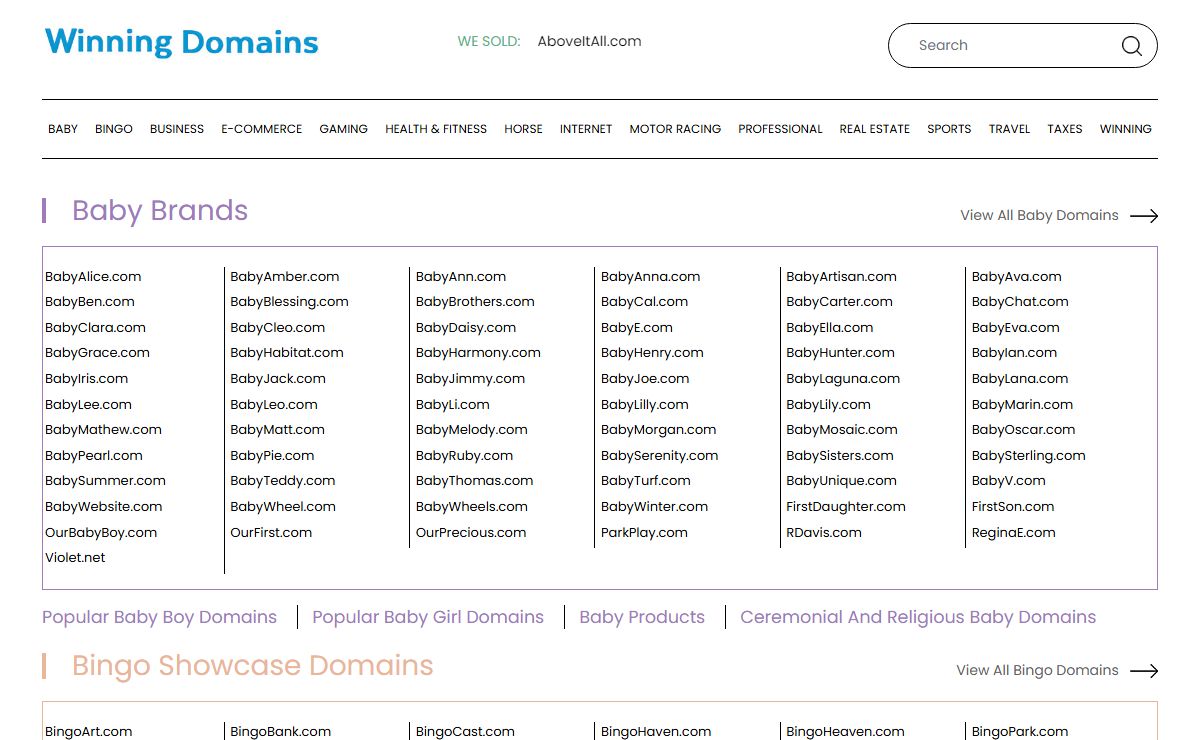Select the BabyTeddy.com domain
The image size is (1200, 740).
coord(283,481)
